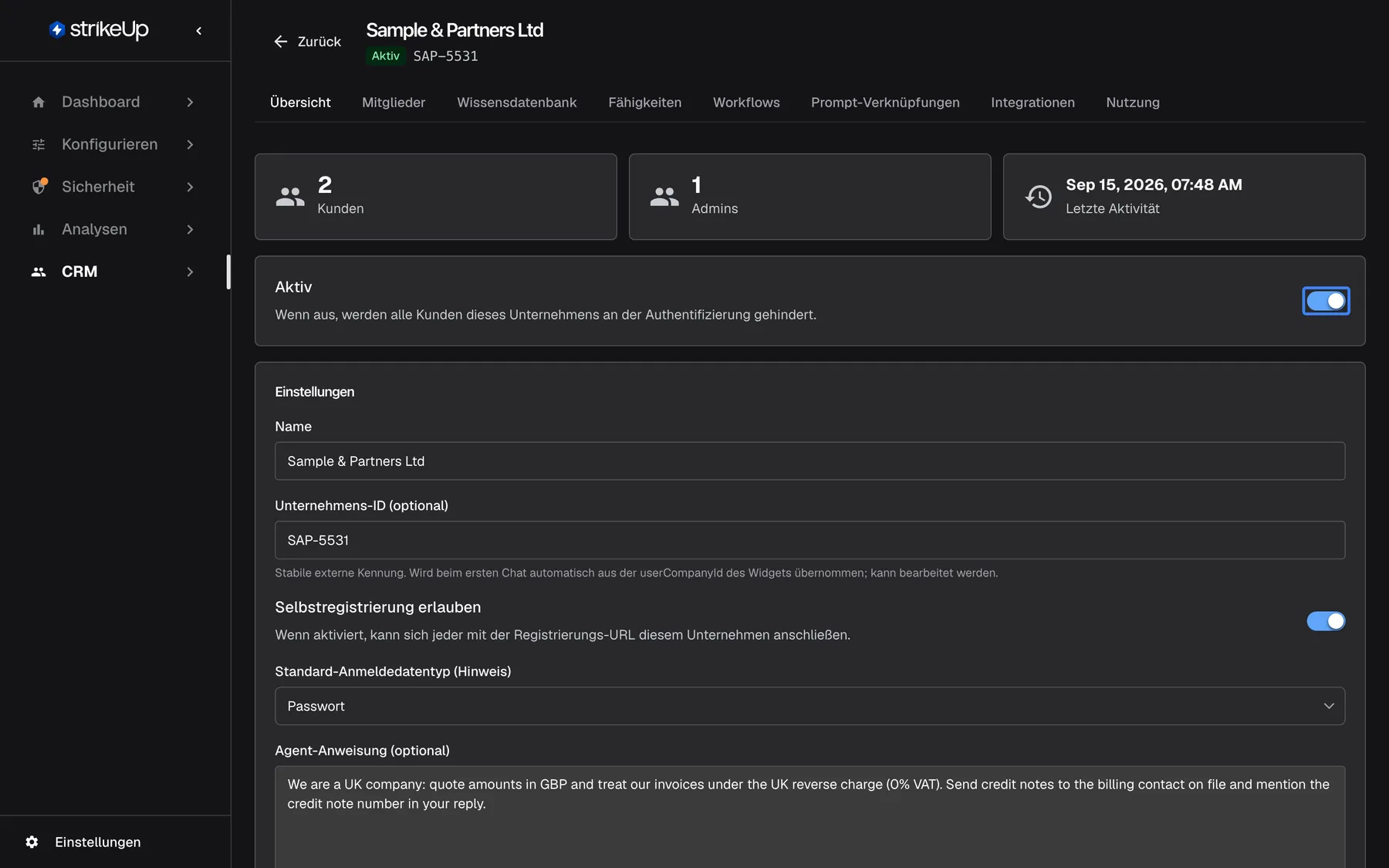This screenshot has width=1389, height=868.
Task: Toggle the Aktiv company switch
Action: click(x=1326, y=301)
